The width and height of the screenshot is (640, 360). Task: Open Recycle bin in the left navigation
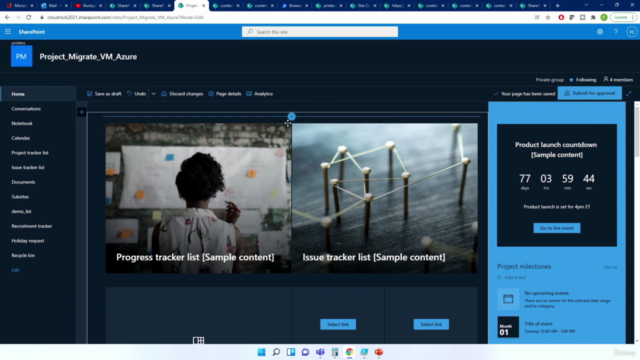tap(23, 256)
